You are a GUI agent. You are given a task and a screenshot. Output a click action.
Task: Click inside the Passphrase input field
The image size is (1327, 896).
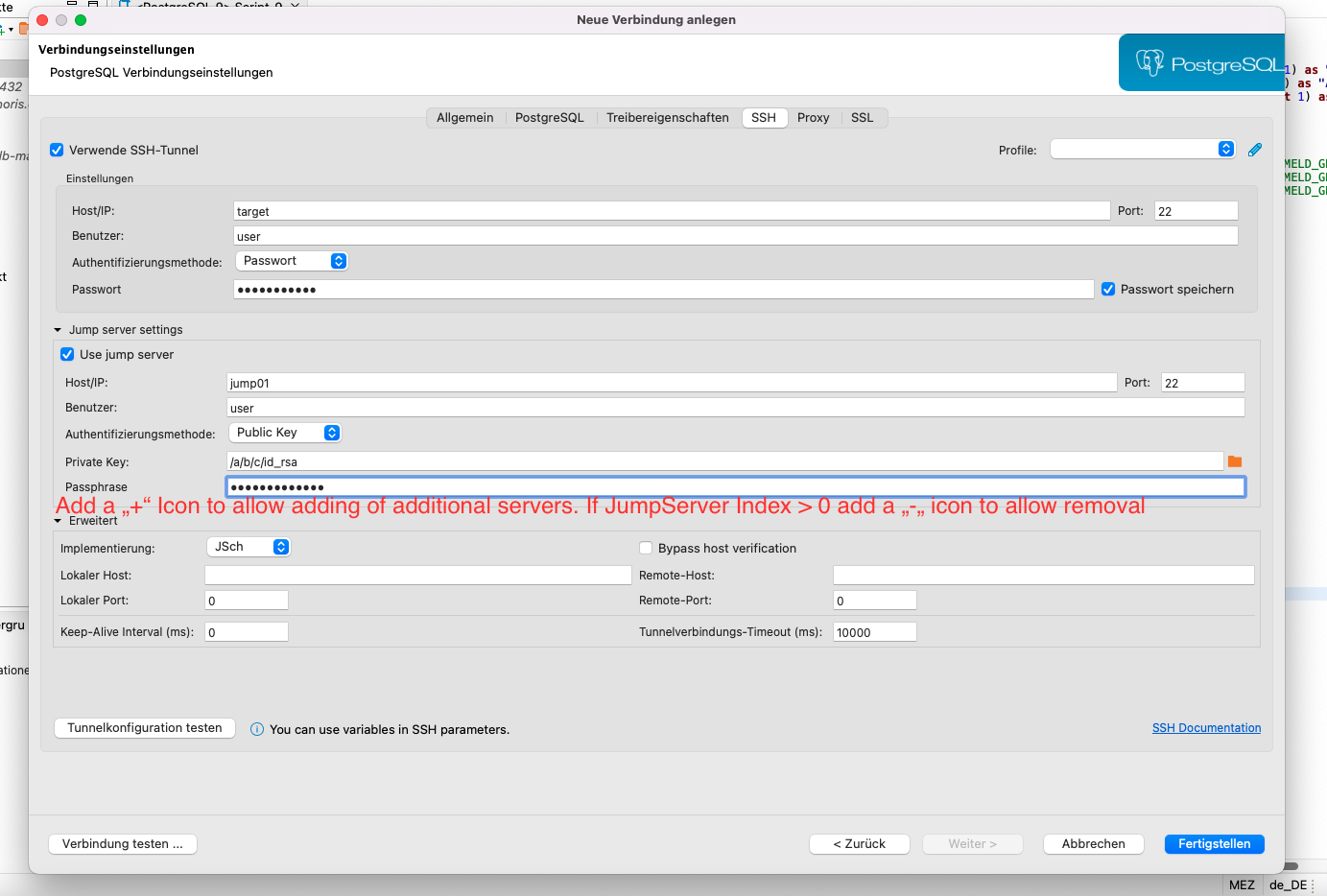coord(672,486)
